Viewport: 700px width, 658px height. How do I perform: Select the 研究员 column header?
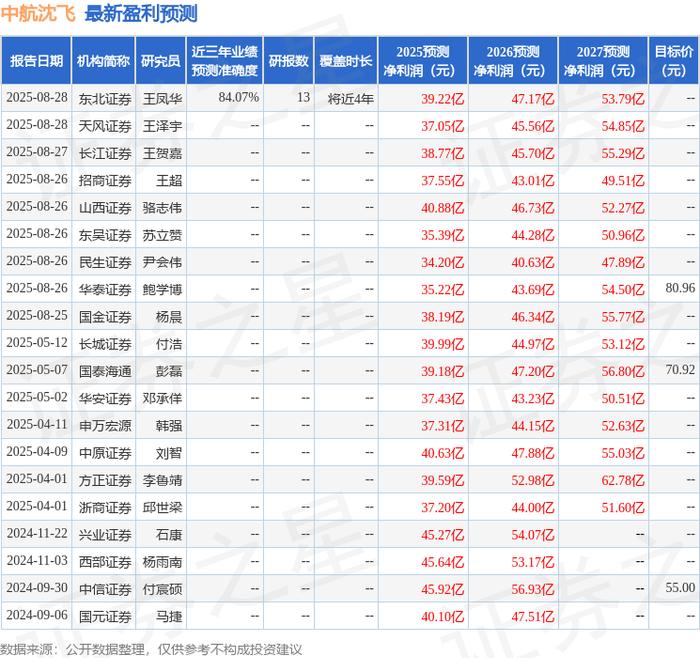[x=161, y=61]
